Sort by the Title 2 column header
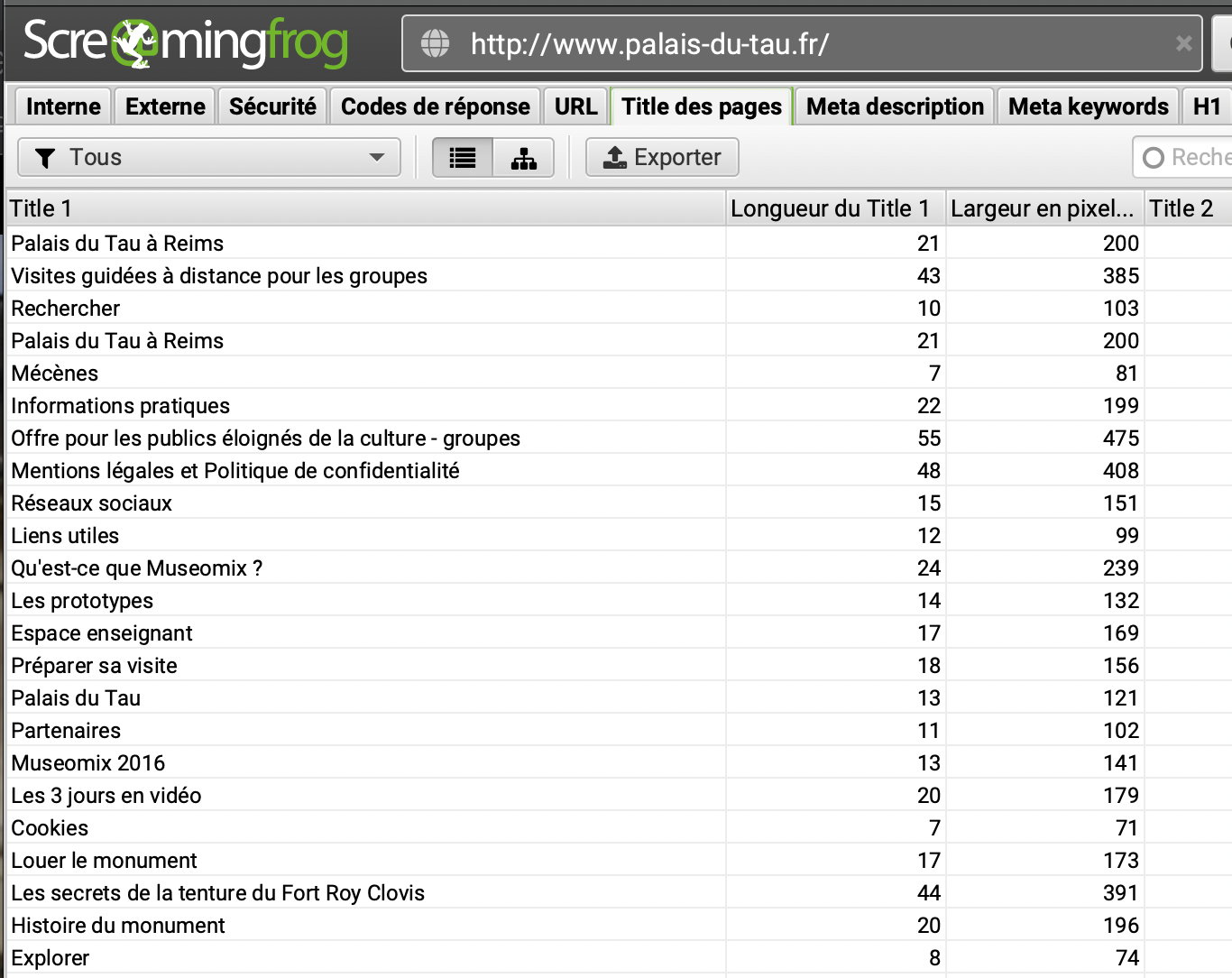 point(1188,208)
